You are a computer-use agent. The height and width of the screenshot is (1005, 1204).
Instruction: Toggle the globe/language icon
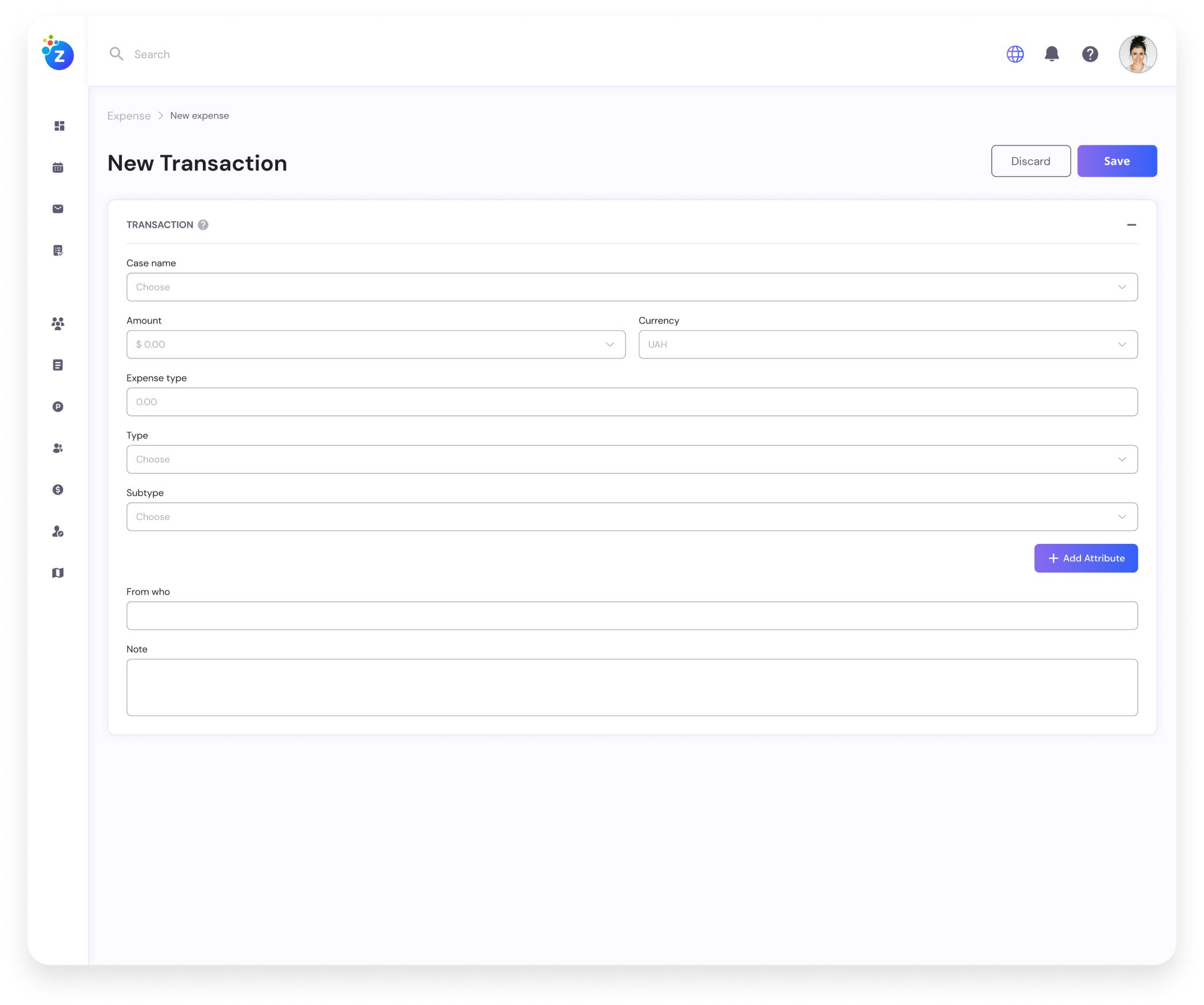[1015, 53]
